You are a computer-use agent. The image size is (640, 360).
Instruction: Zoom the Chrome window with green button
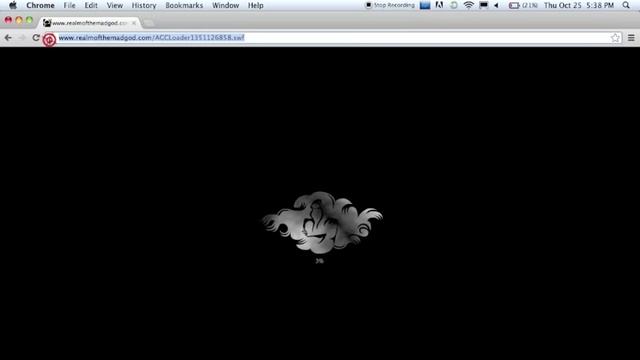click(x=29, y=20)
